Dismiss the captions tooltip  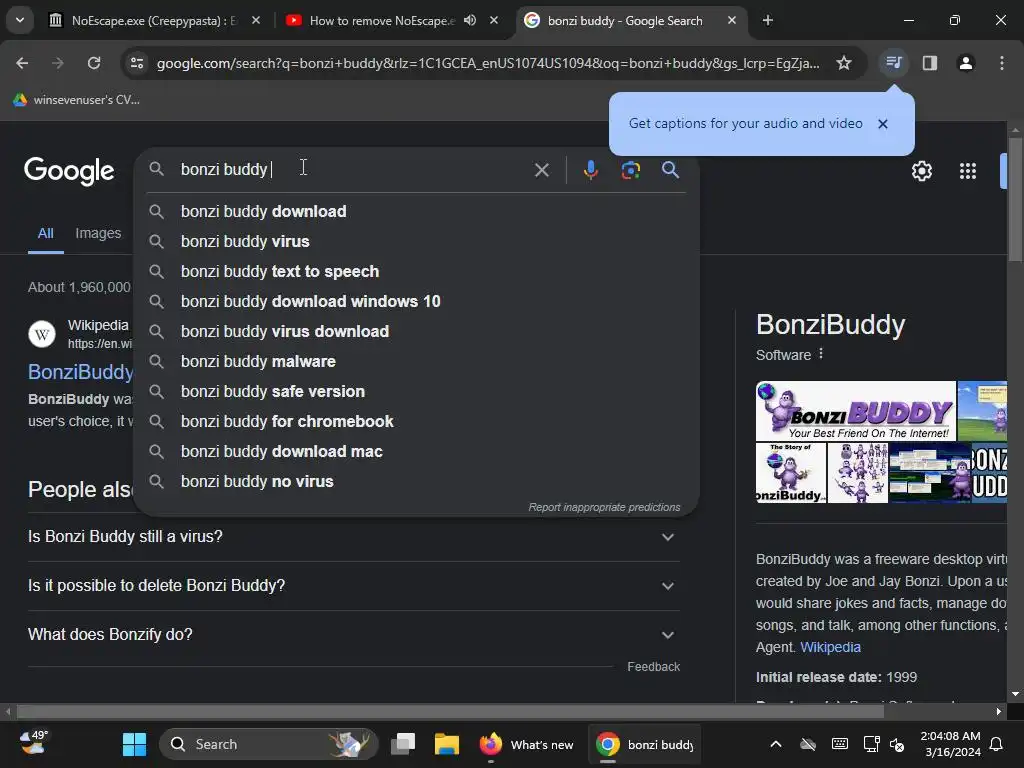click(x=883, y=123)
